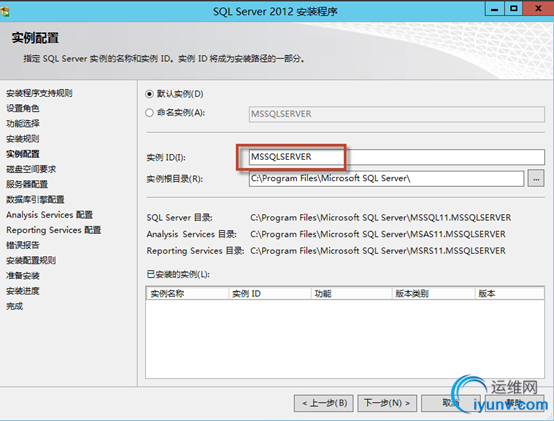This screenshot has width=554, height=421.
Task: Click the 实例根目录(R) path field
Action: pyautogui.click(x=386, y=178)
